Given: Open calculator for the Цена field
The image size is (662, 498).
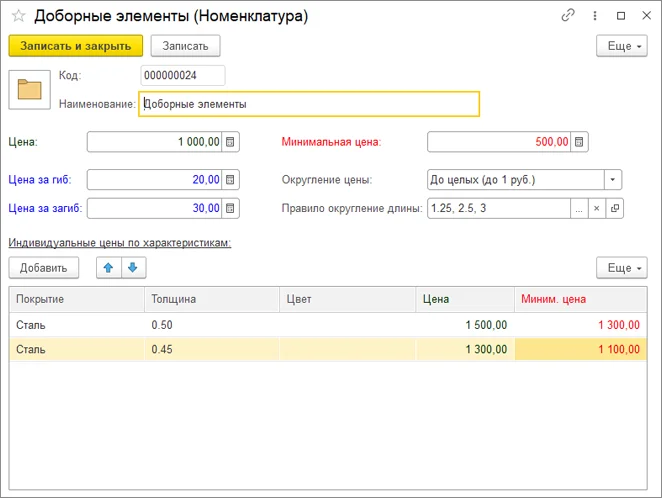Looking at the screenshot, I should [x=230, y=142].
